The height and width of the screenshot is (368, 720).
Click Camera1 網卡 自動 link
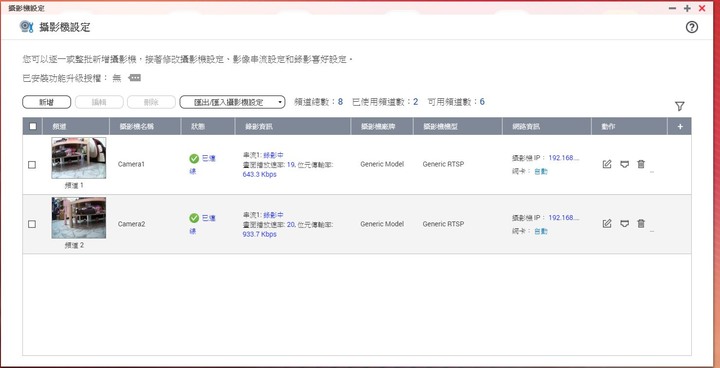(541, 171)
